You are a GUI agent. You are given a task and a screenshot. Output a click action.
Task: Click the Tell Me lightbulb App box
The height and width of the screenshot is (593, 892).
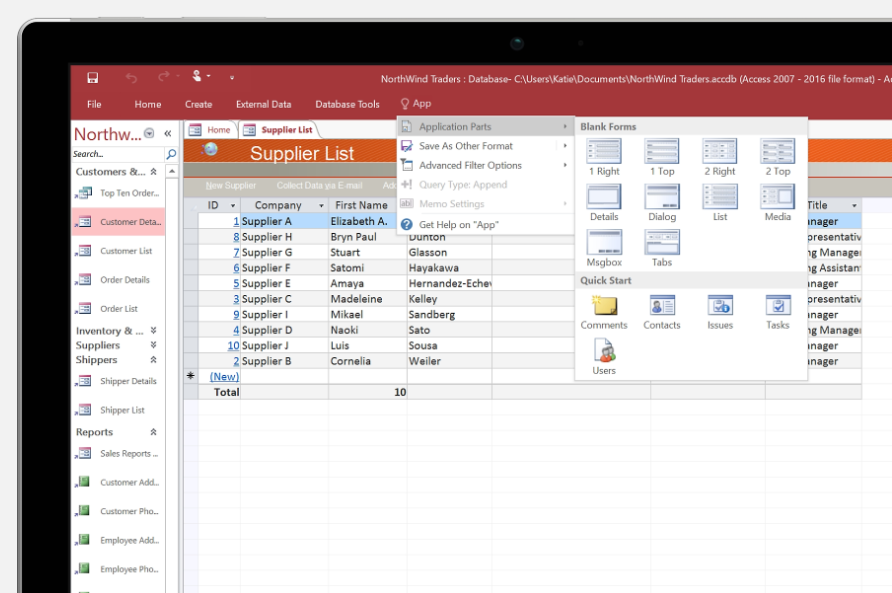point(416,104)
